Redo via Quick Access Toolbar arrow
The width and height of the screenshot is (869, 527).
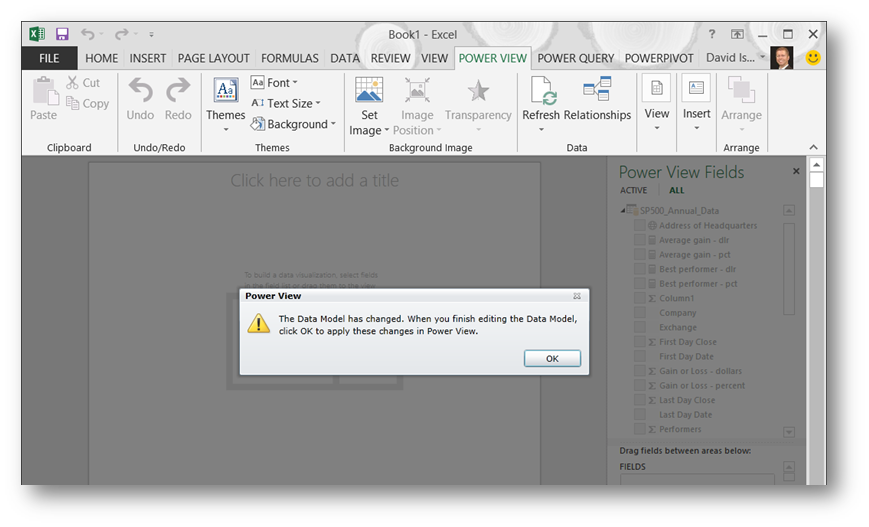pyautogui.click(x=121, y=34)
